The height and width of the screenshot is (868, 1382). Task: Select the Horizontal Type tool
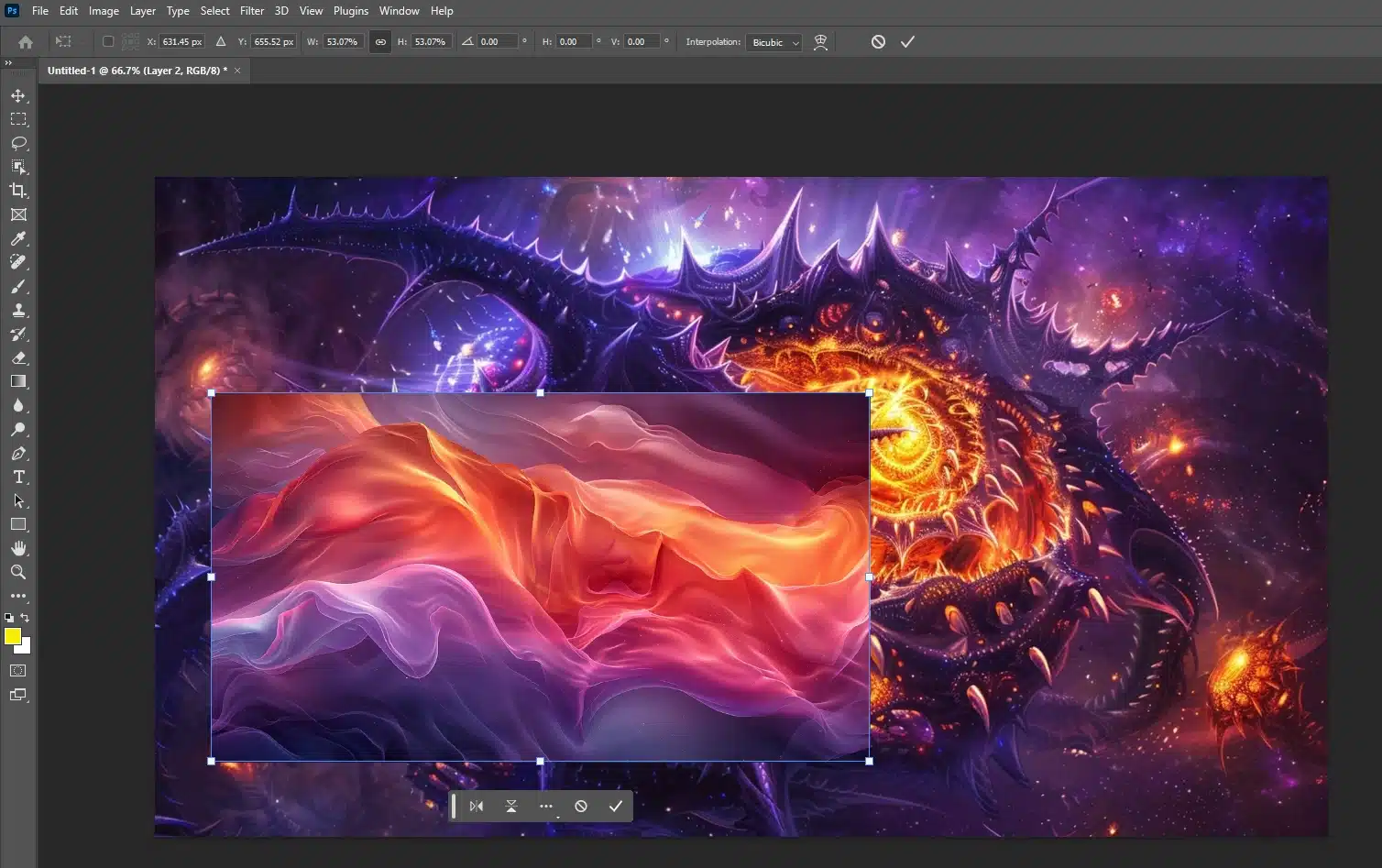18,477
